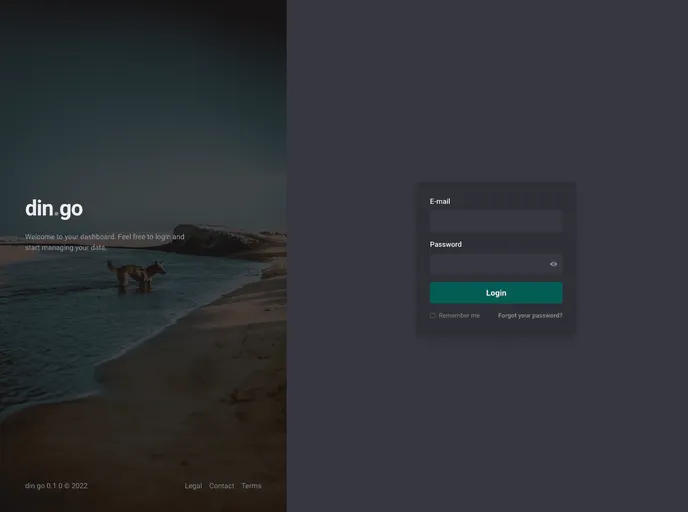Enable the Remember me checkbox
This screenshot has width=688, height=512.
click(x=433, y=316)
